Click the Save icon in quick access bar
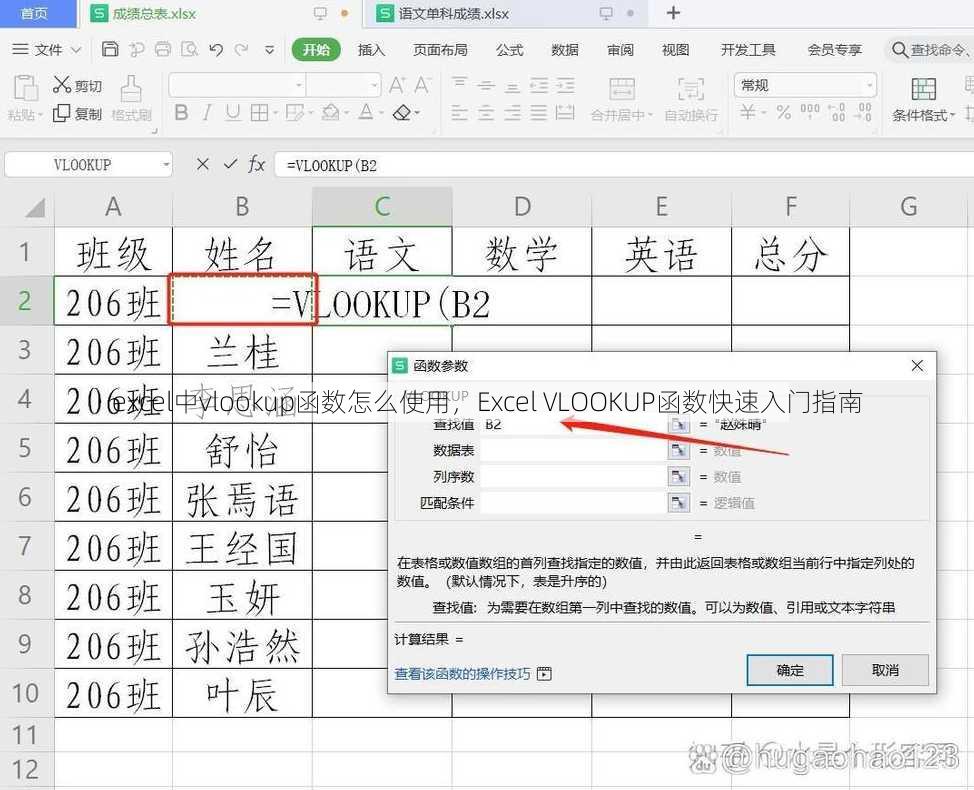974x790 pixels. tap(110, 49)
